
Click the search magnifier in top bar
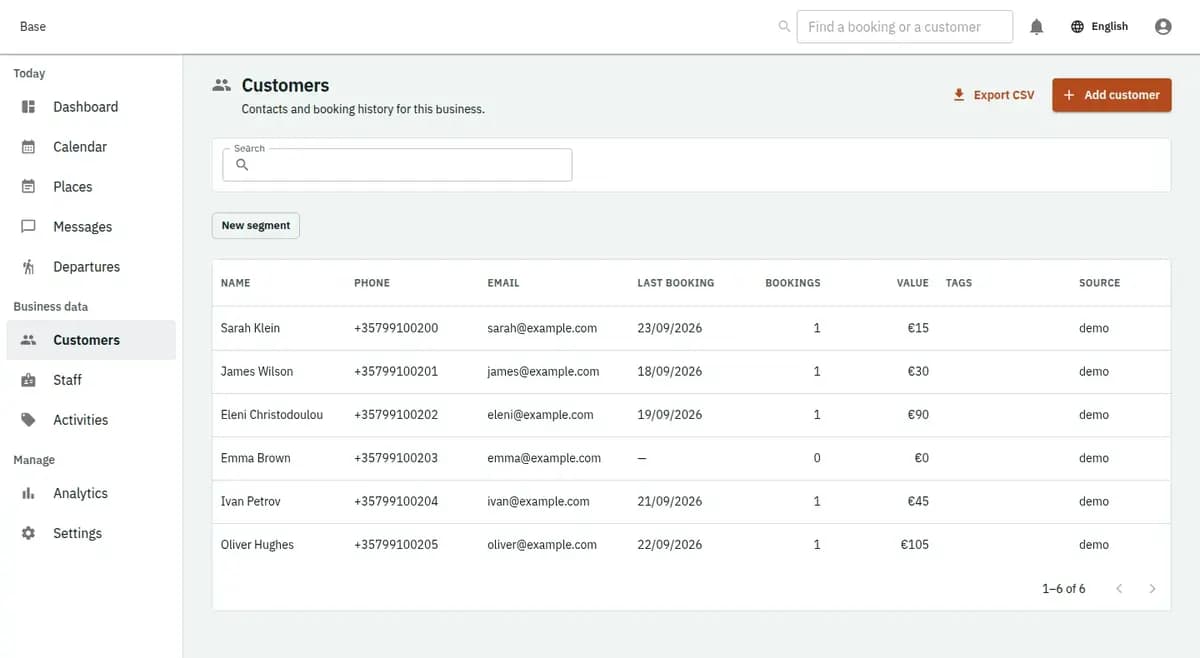click(784, 27)
